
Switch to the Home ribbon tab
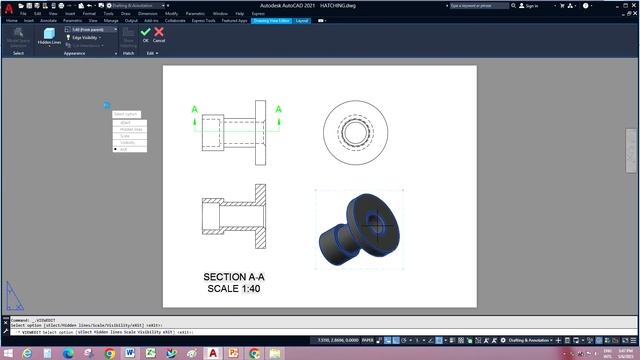(x=12, y=20)
